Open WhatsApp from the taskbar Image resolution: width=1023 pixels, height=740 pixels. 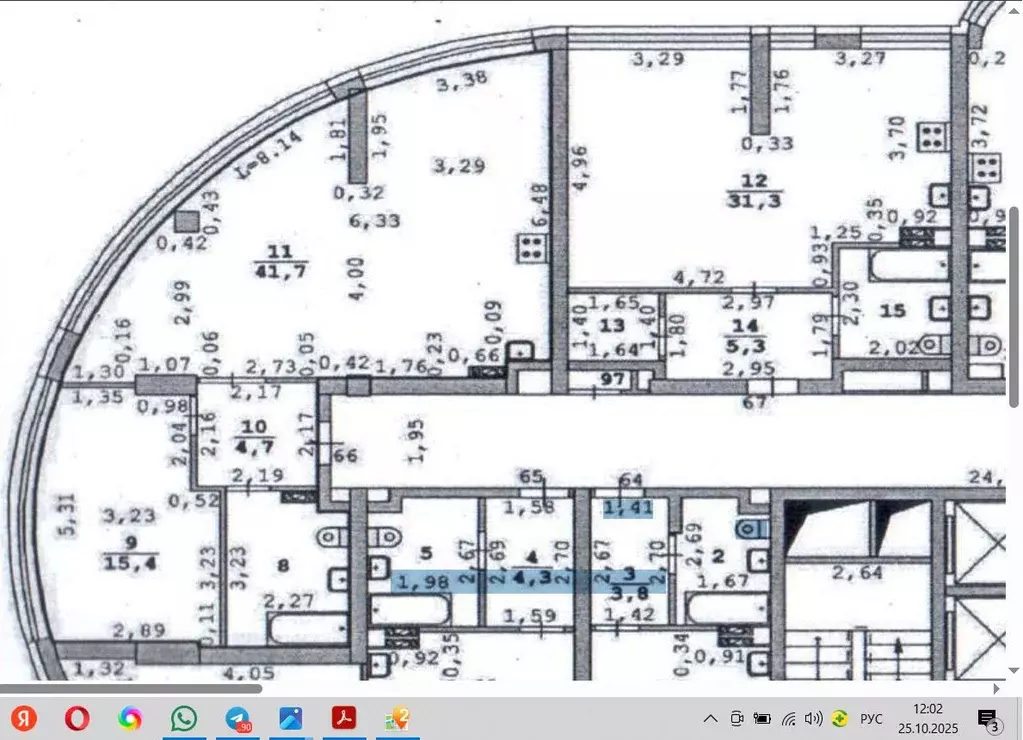184,718
